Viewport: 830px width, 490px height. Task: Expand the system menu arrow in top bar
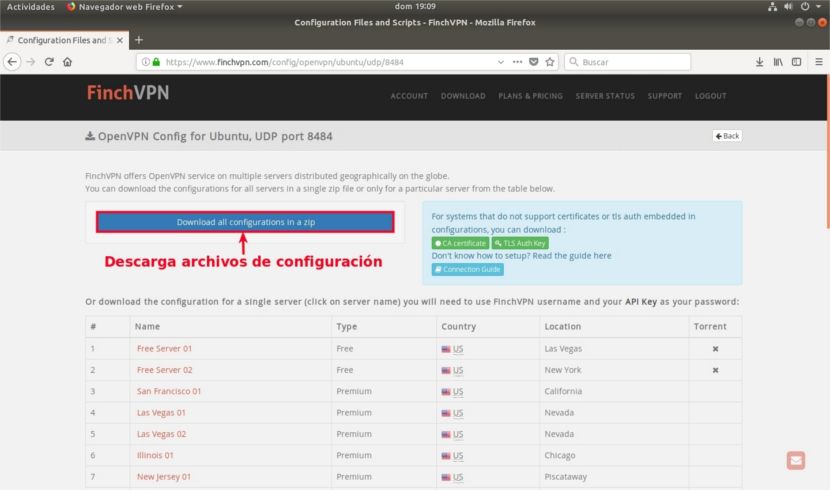pyautogui.click(x=818, y=6)
